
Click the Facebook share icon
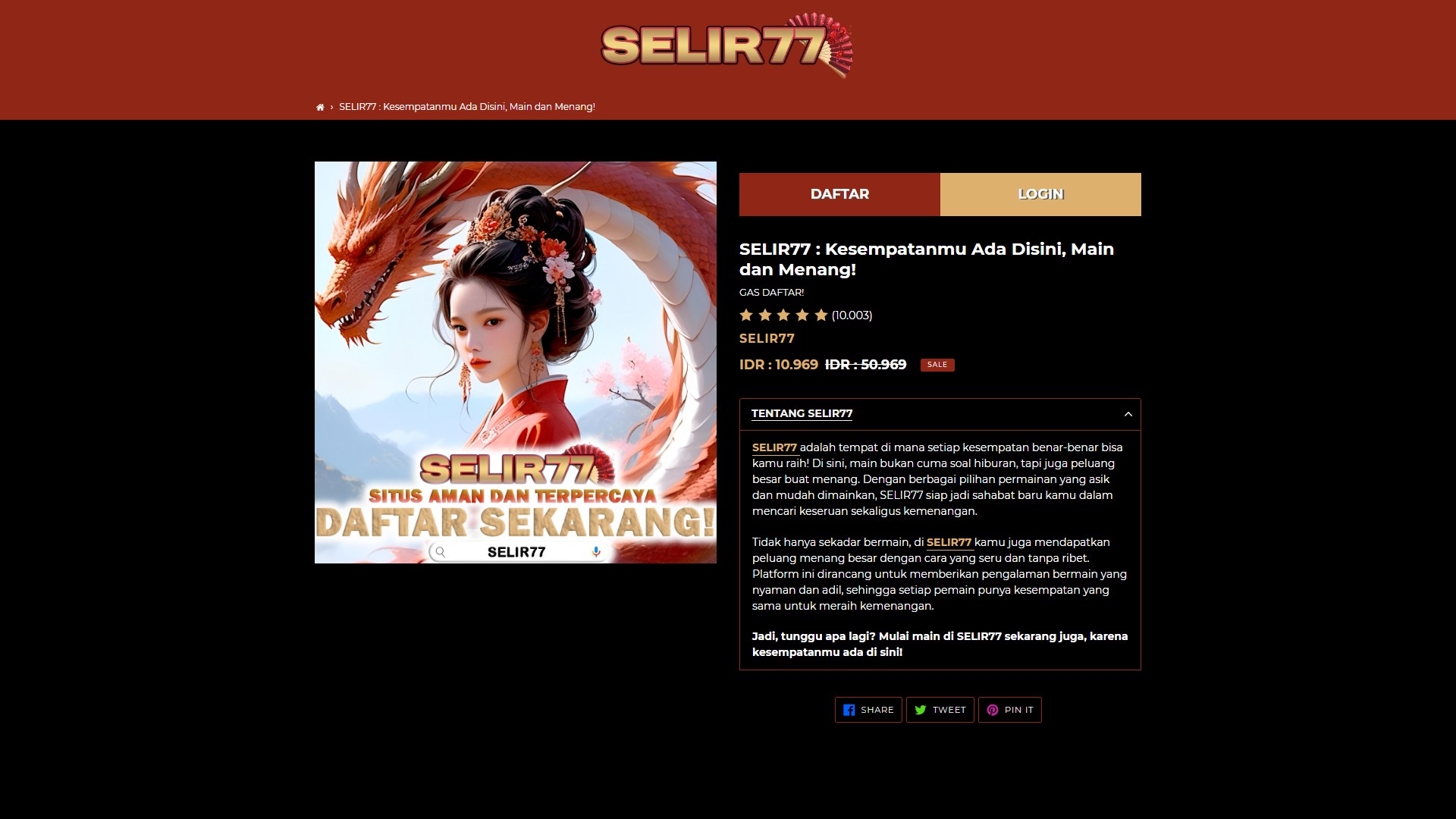(x=849, y=710)
